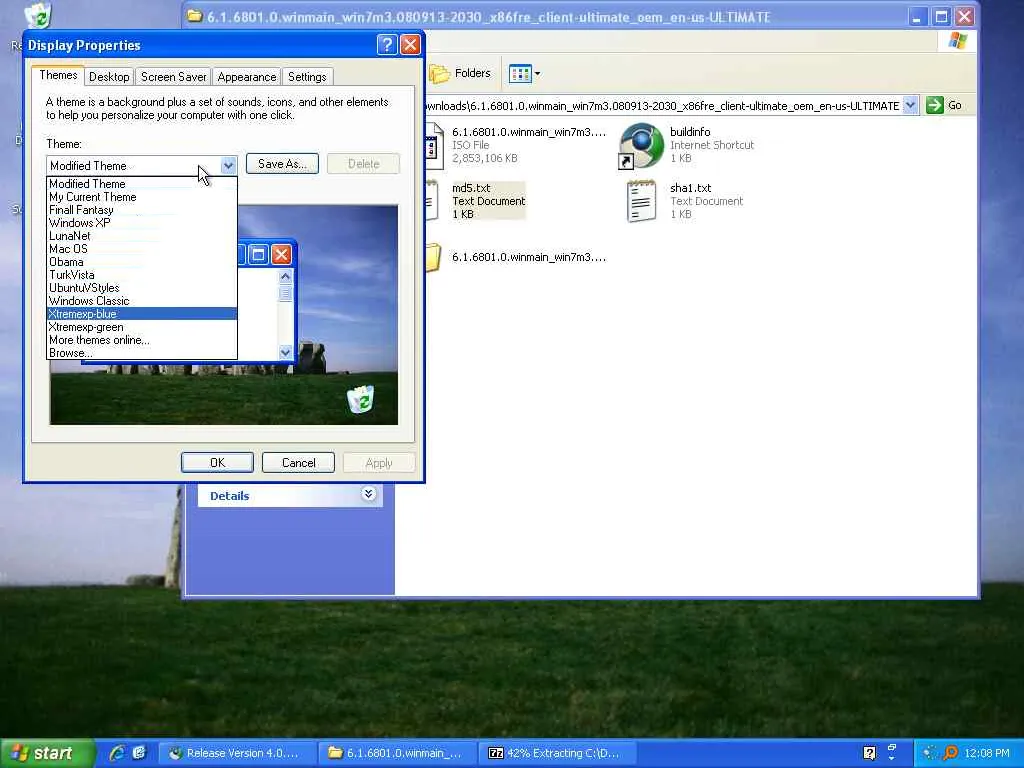This screenshot has height=768, width=1024.
Task: Click preview window scrollbar up arrow
Action: coord(285,276)
